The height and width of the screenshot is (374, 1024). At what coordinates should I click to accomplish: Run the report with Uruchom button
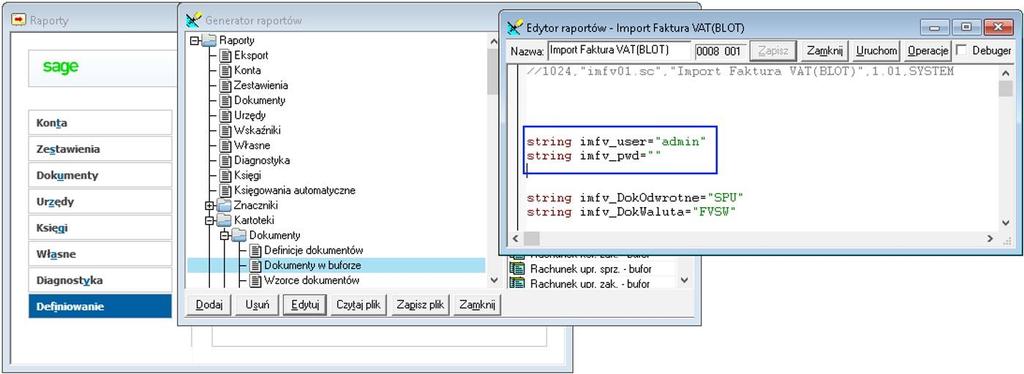coord(876,50)
